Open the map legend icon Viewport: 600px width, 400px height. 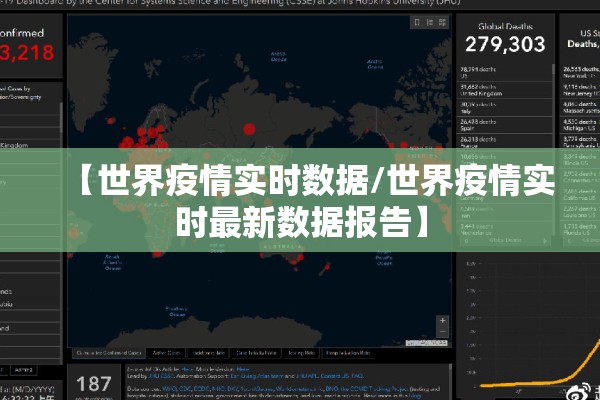(430, 23)
